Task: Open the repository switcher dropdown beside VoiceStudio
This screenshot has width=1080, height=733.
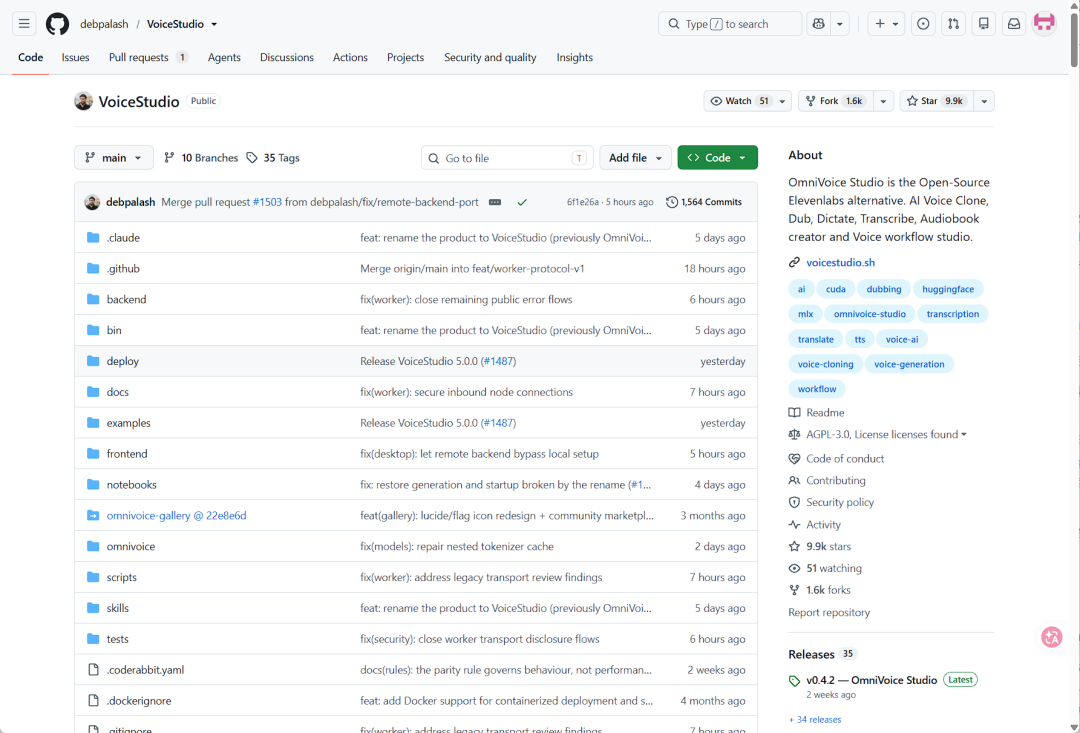Action: pos(214,24)
